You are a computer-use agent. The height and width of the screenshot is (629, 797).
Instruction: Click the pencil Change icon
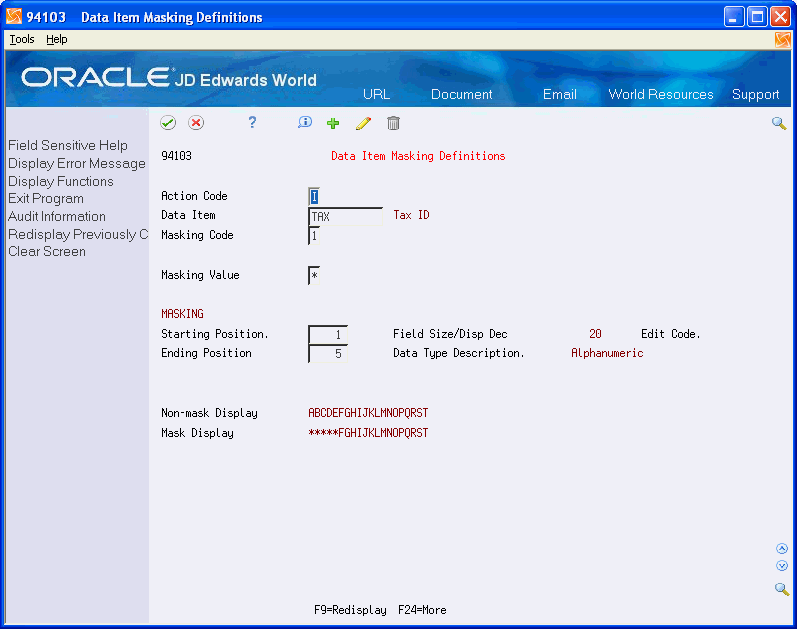coord(363,123)
